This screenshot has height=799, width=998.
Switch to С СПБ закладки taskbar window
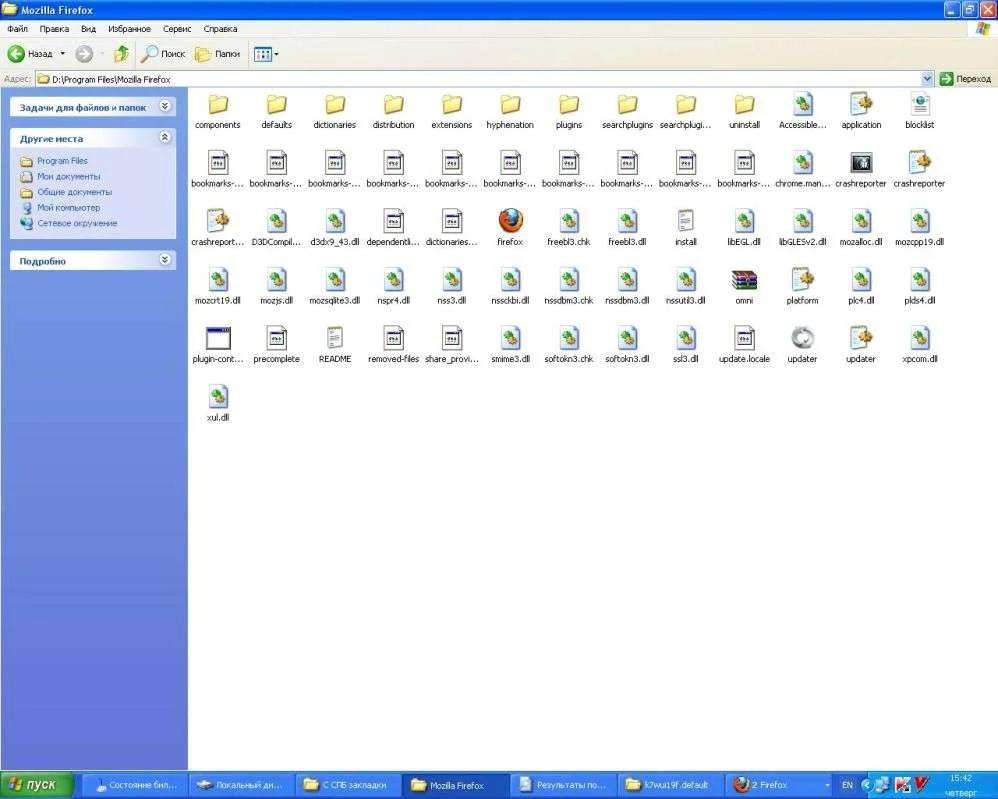(348, 785)
